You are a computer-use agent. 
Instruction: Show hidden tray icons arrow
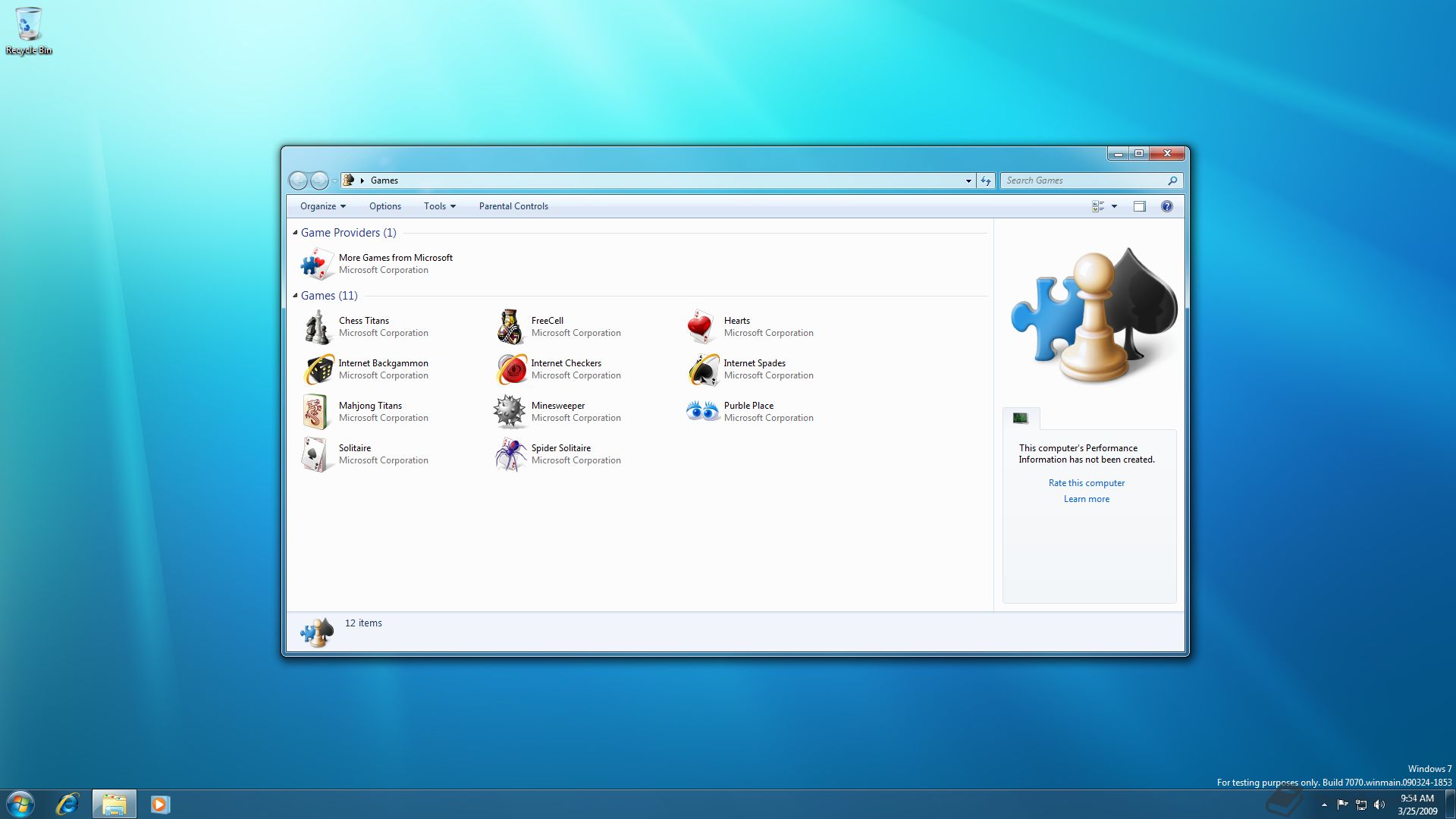(1324, 805)
